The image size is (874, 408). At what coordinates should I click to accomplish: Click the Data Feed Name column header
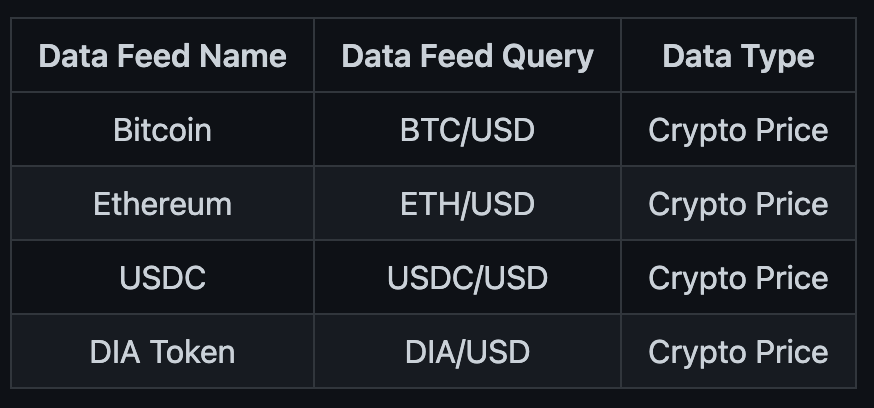click(x=162, y=55)
